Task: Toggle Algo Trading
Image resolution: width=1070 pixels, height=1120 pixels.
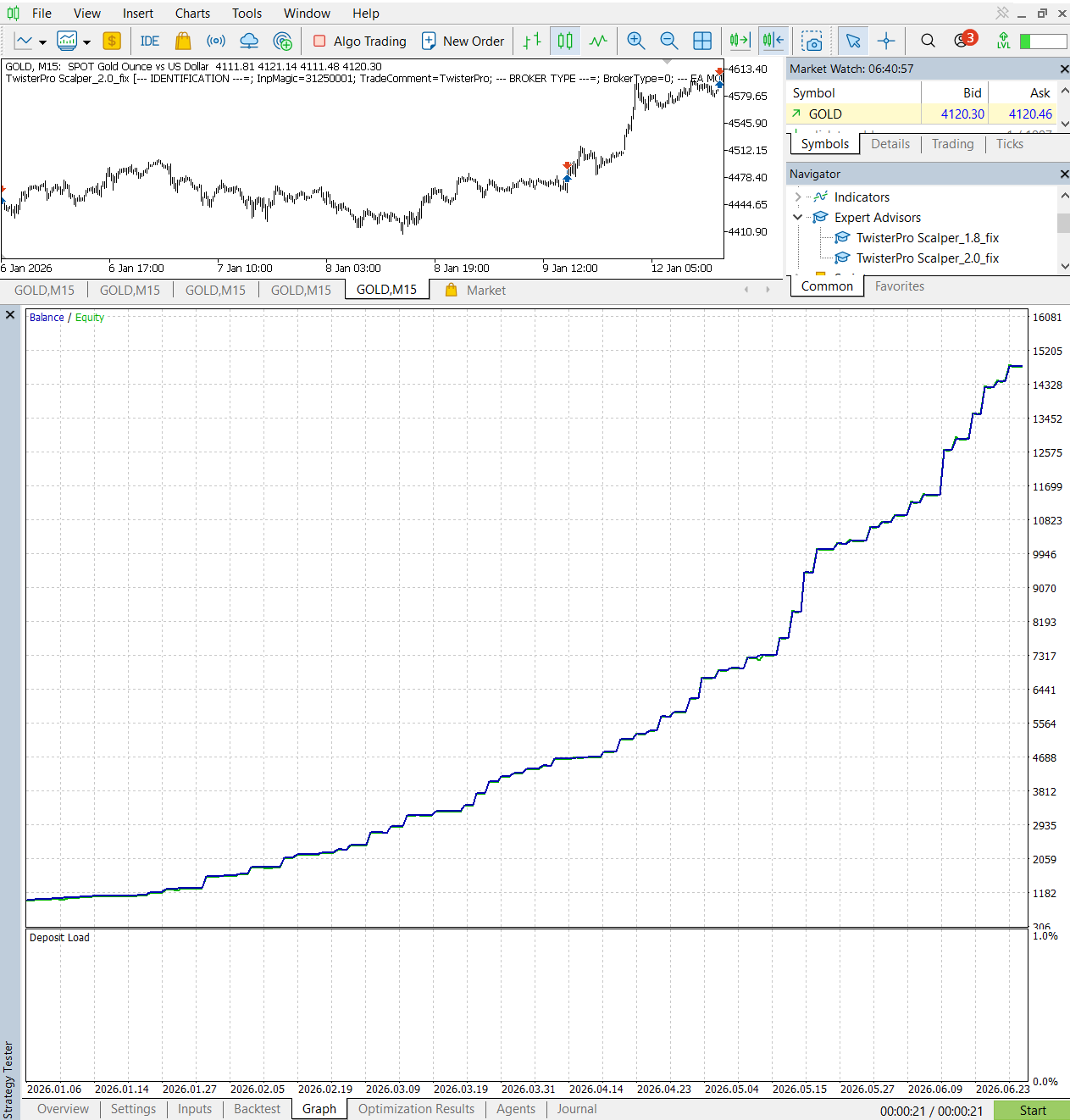Action: click(359, 41)
